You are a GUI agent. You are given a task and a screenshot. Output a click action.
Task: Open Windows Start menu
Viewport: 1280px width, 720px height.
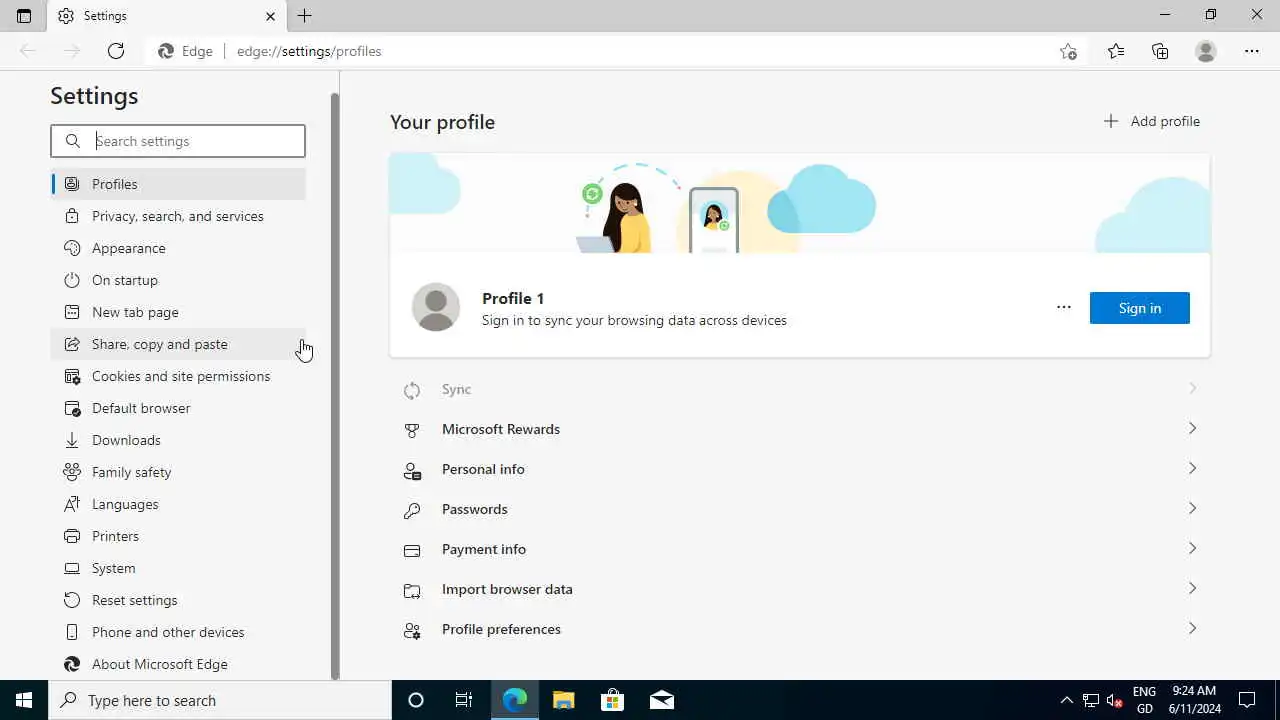click(x=24, y=700)
